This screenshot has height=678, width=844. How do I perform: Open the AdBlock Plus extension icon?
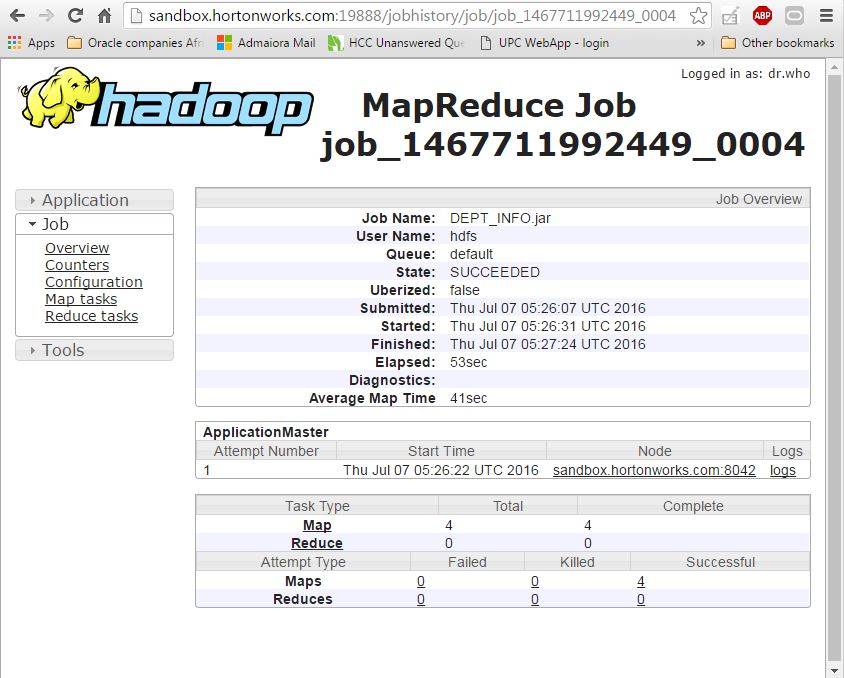coord(762,16)
